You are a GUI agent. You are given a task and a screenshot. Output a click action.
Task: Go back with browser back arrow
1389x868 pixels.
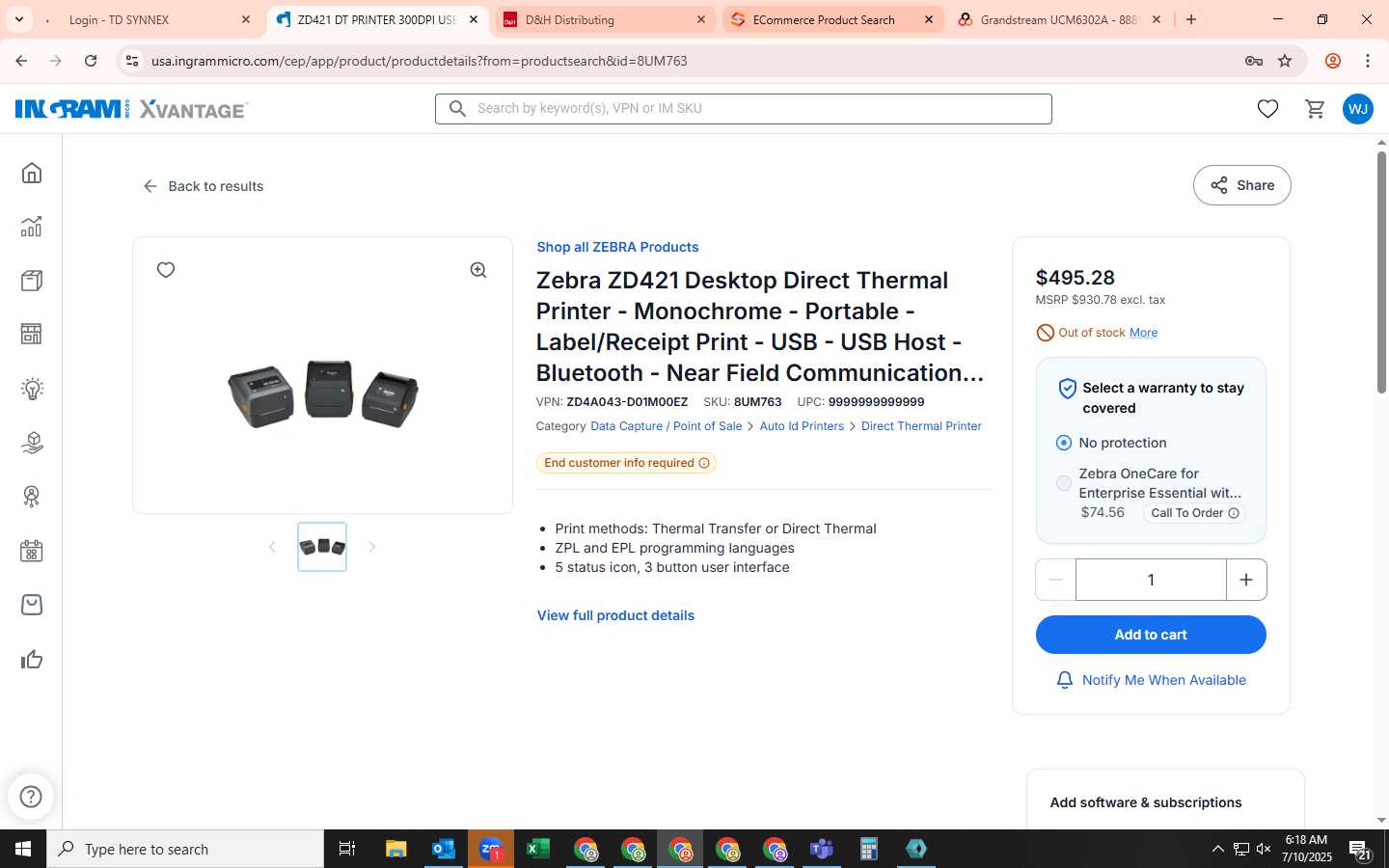pyautogui.click(x=21, y=61)
